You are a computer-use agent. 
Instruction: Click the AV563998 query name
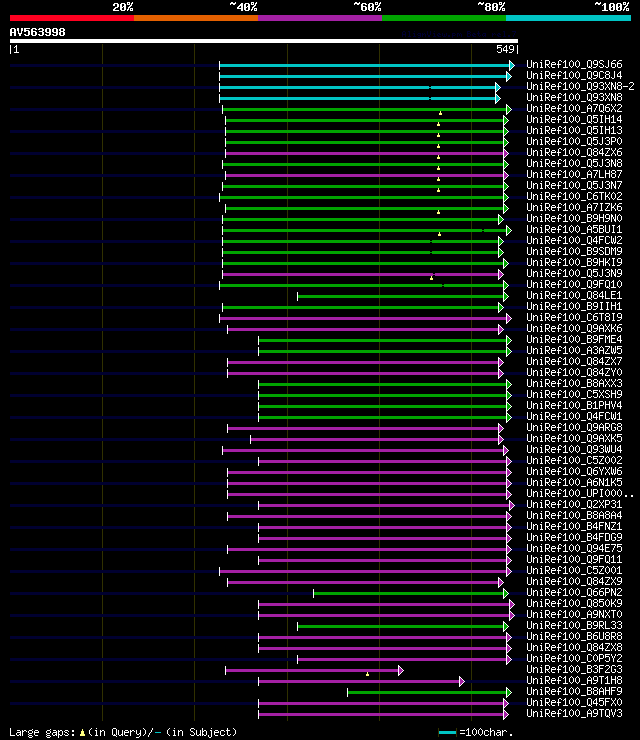pyautogui.click(x=37, y=33)
